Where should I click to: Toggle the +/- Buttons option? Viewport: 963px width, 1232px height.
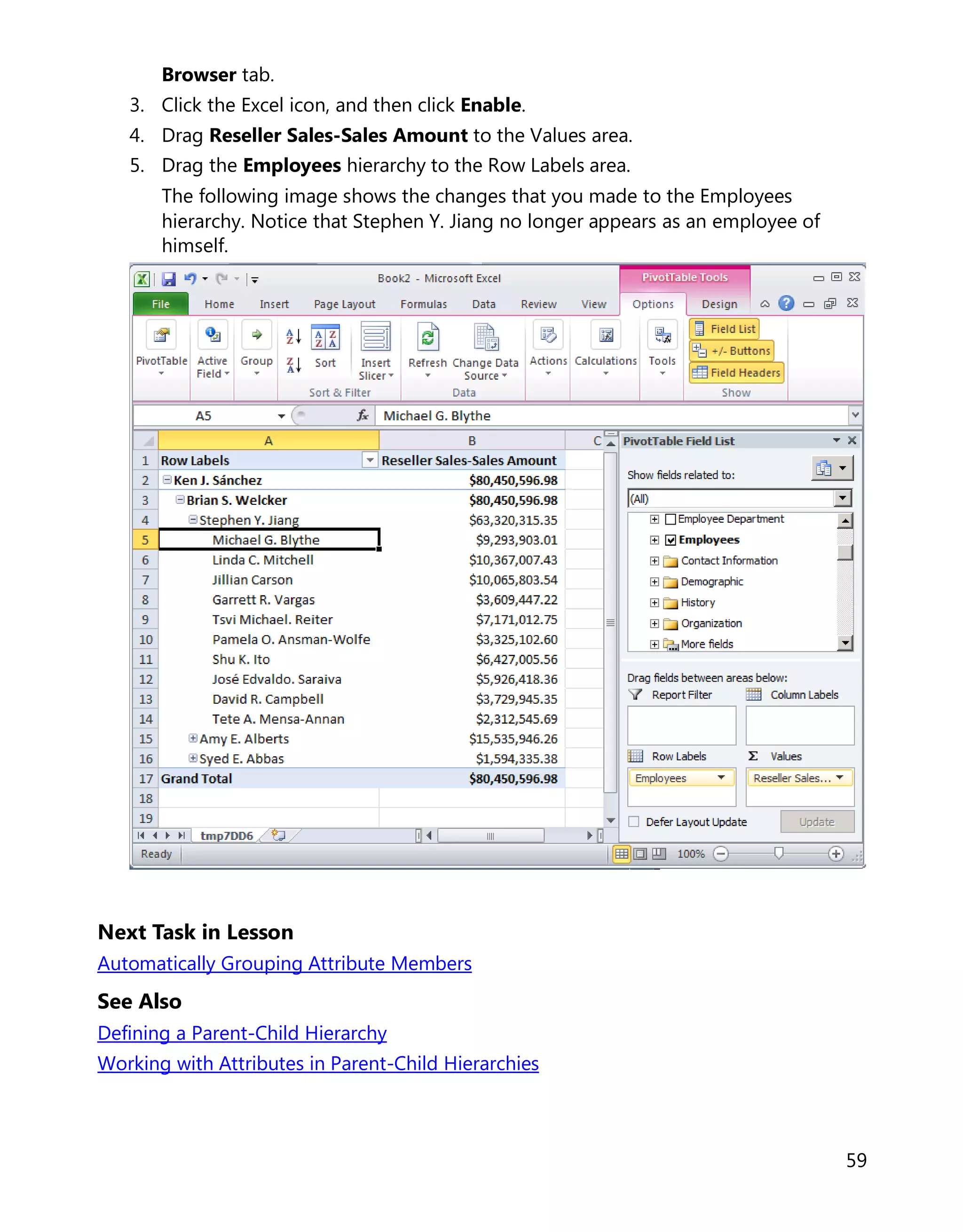point(732,351)
